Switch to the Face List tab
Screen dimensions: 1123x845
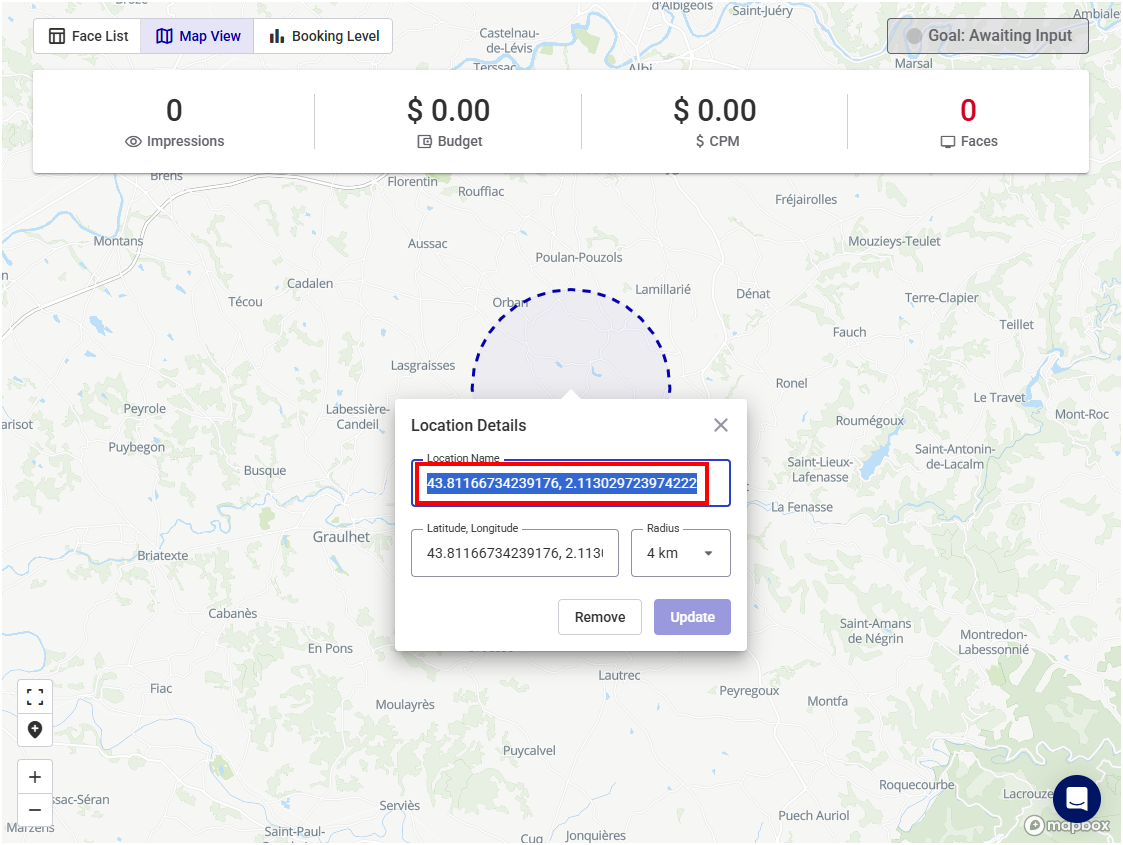click(87, 36)
